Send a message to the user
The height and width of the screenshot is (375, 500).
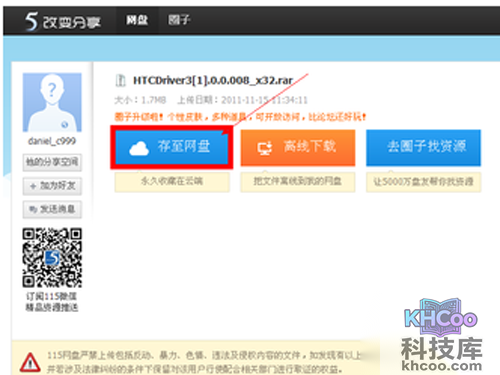[x=52, y=209]
